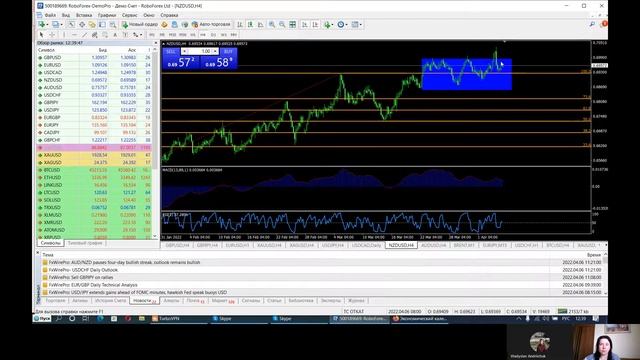Select XAUUSD row in Market Watch
The image size is (640, 360).
(x=94, y=155)
